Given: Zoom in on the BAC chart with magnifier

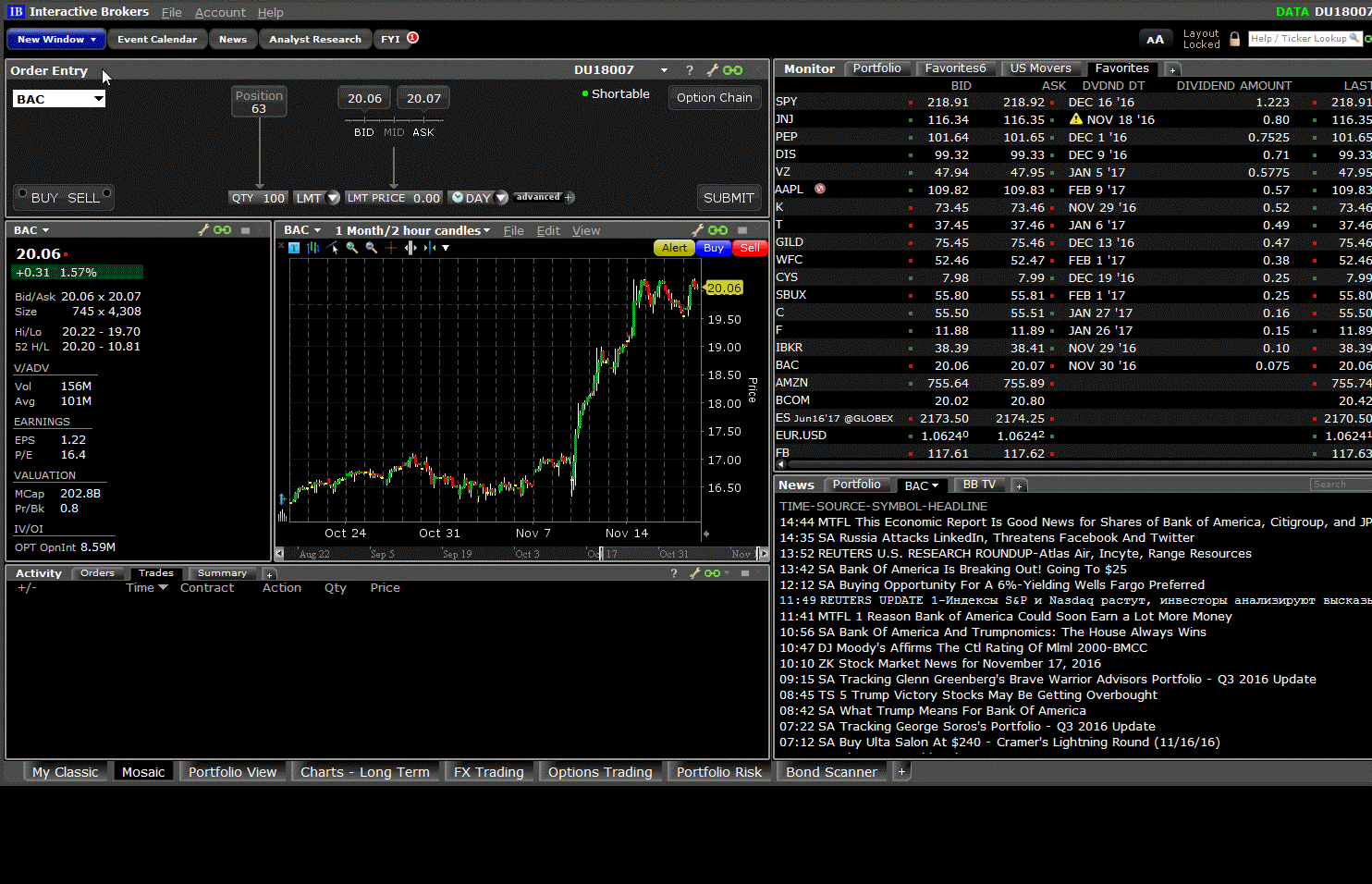Looking at the screenshot, I should point(351,247).
